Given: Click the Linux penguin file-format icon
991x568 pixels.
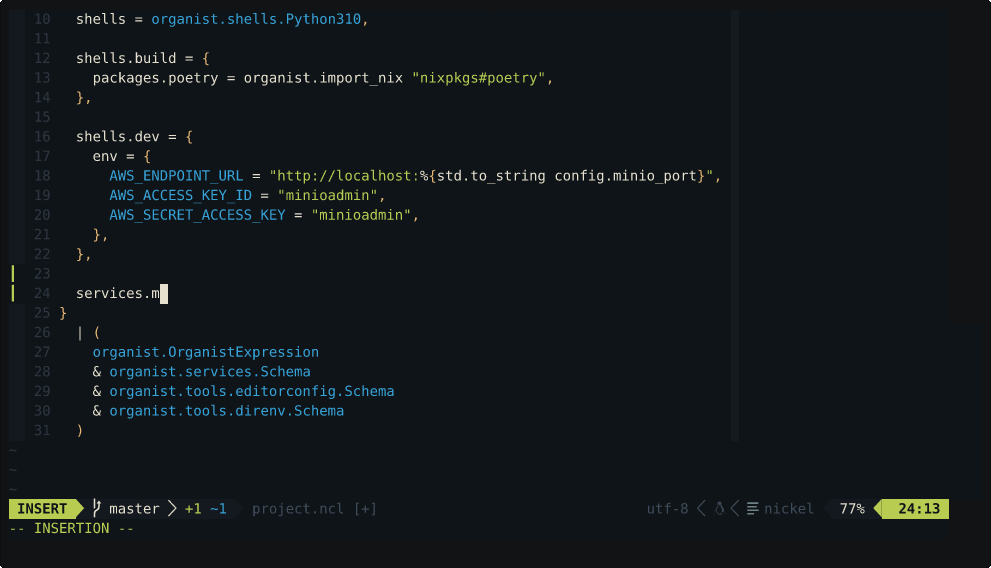Looking at the screenshot, I should 718,509.
